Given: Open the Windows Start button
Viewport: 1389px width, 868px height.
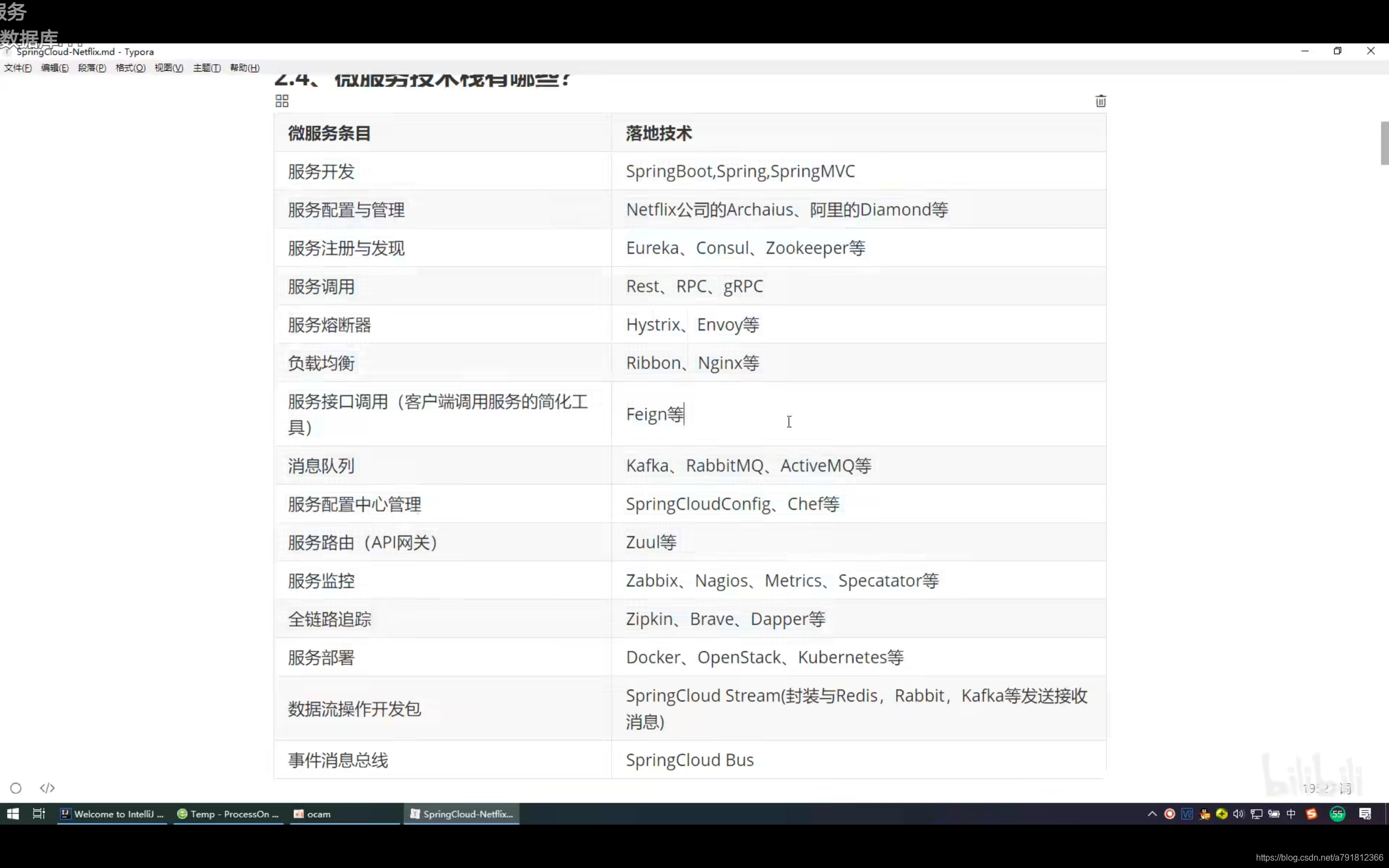Looking at the screenshot, I should (12, 813).
